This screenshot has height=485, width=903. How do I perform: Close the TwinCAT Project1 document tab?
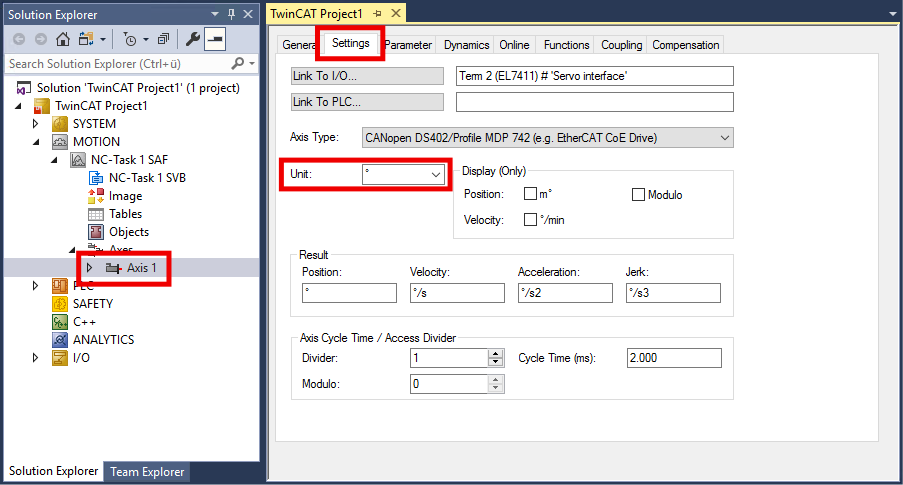(396, 13)
